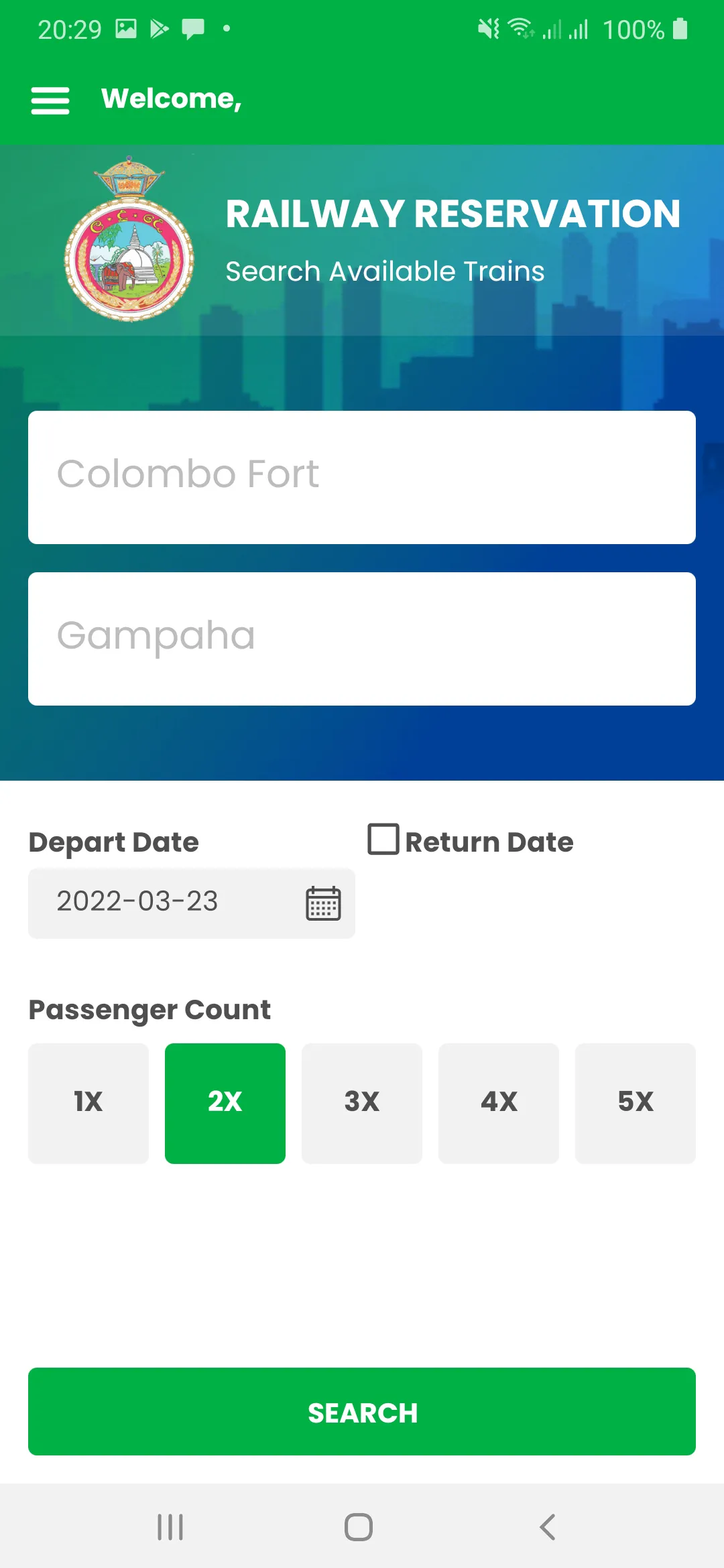This screenshot has width=724, height=1568.
Task: Open the Gampaha destination station selector
Action: click(x=362, y=639)
